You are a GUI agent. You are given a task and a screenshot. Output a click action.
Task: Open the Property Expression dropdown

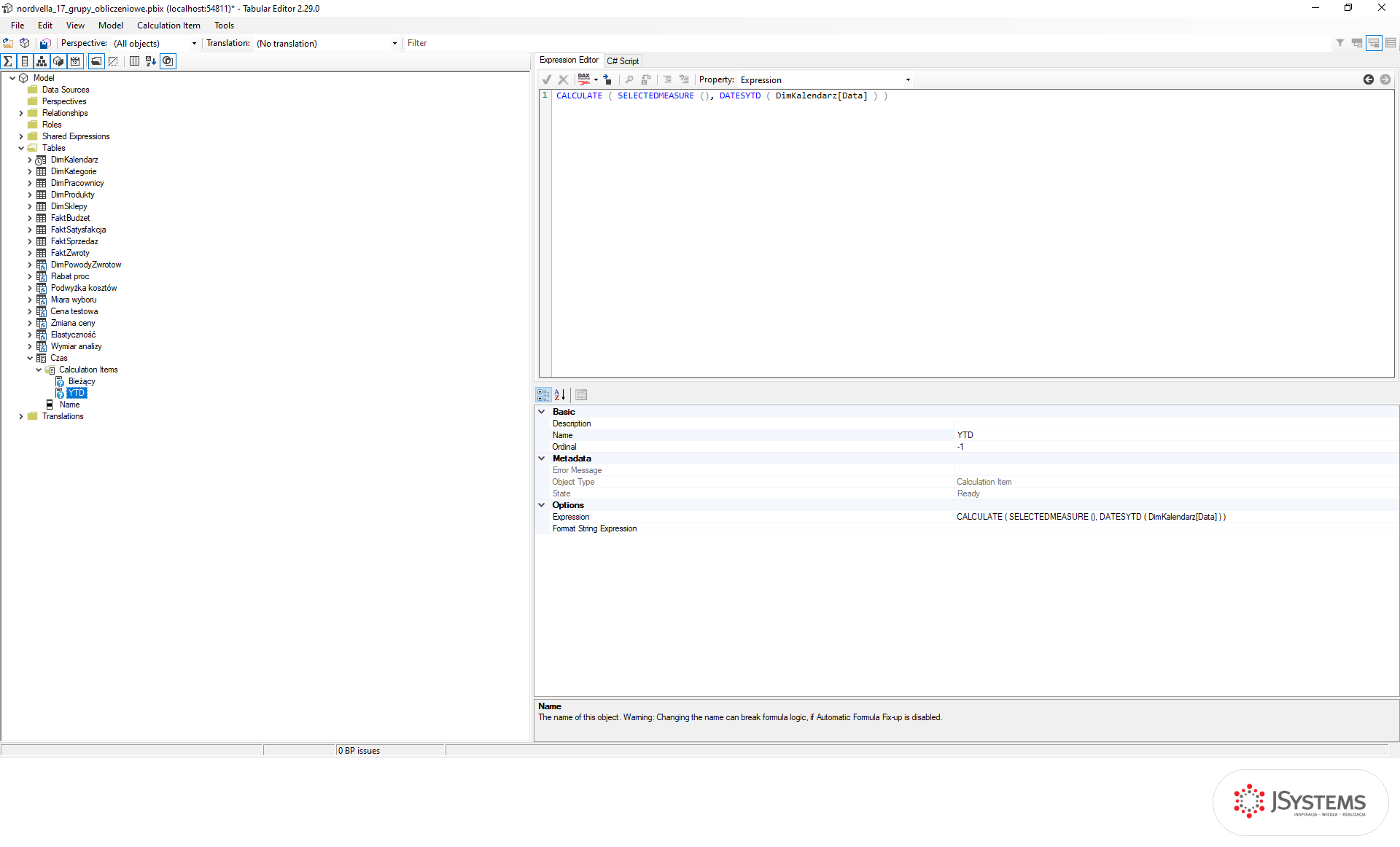tap(908, 80)
